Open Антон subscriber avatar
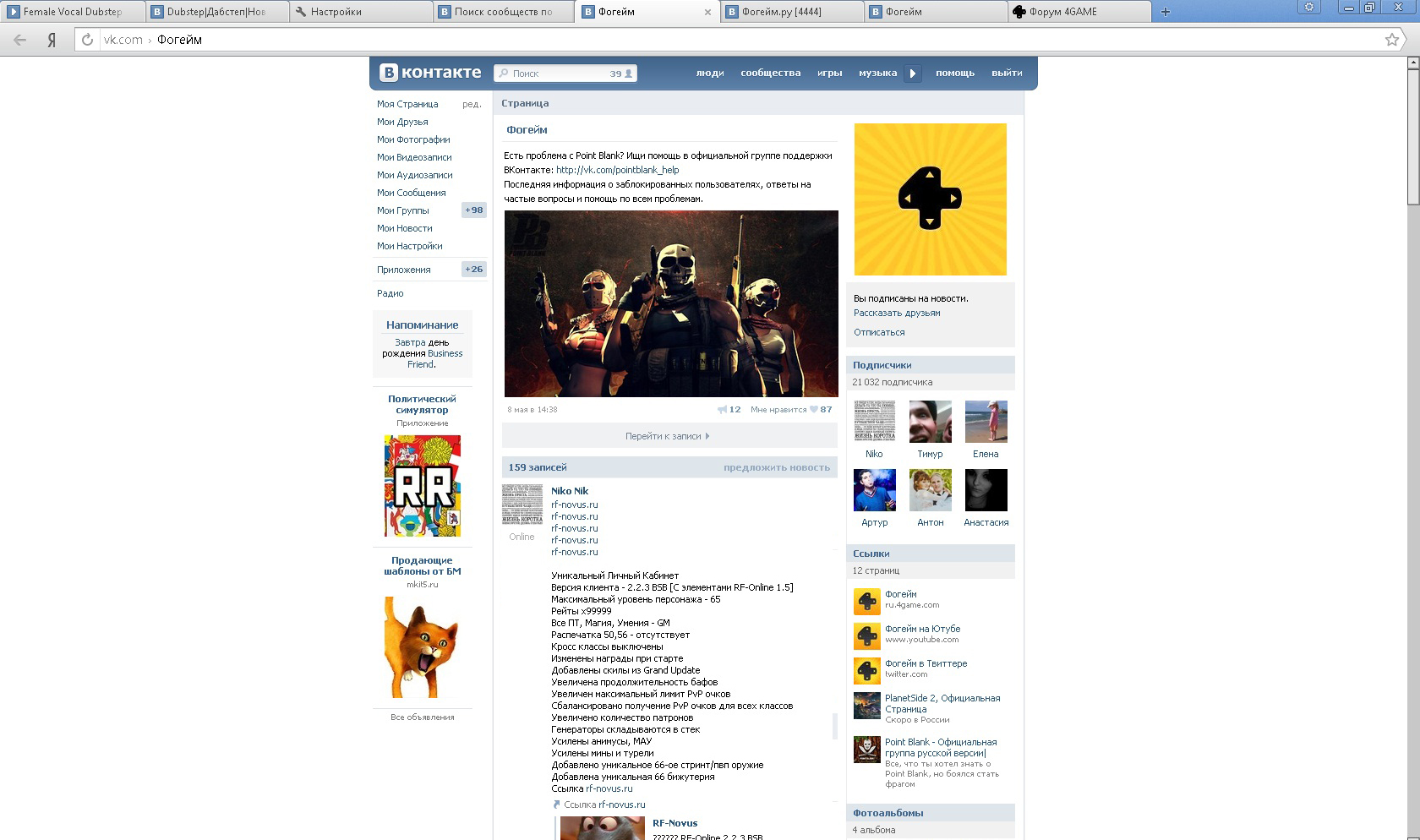 930,490
